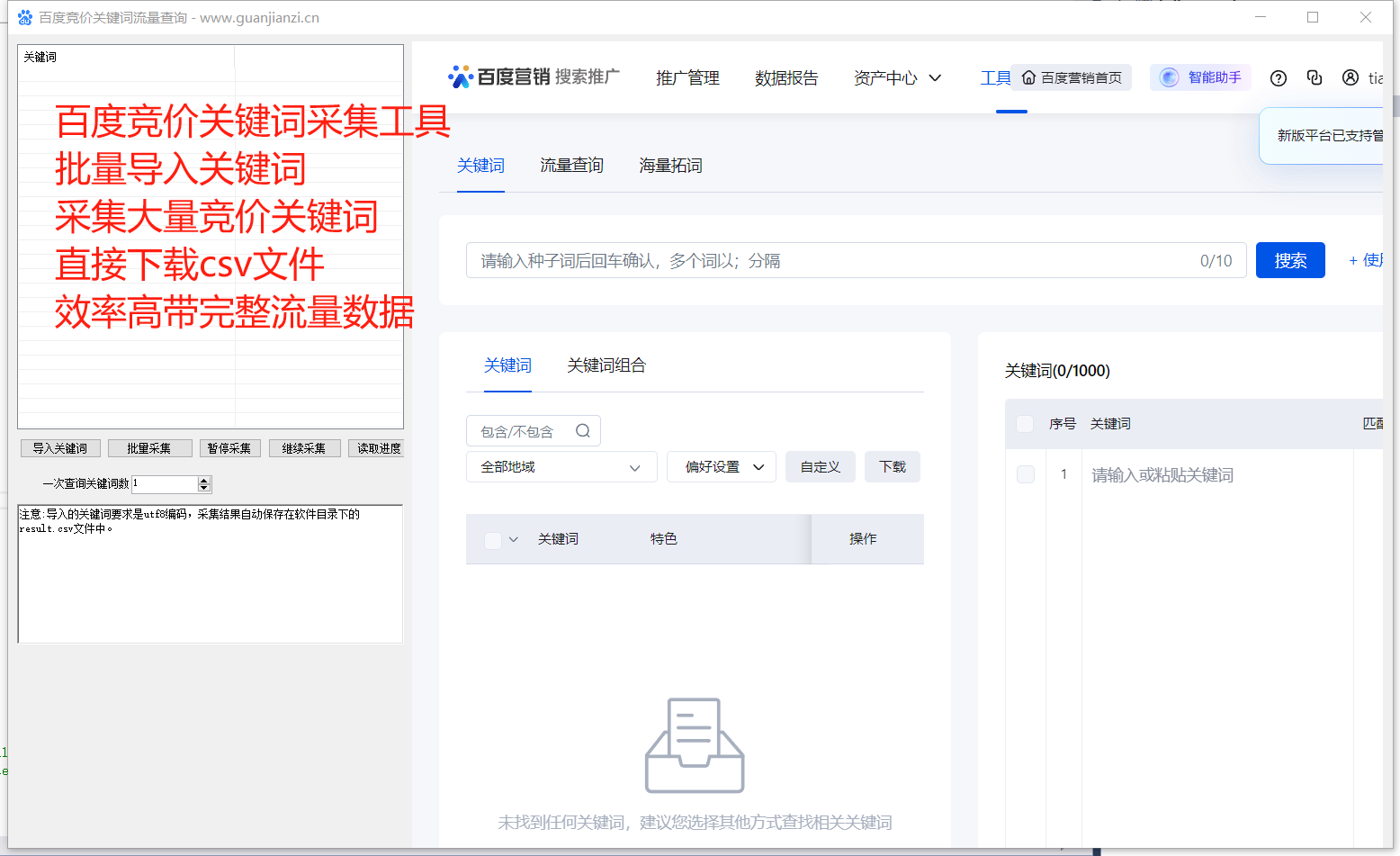Click the Baidu paw icon in title bar
The height and width of the screenshot is (856, 1400).
tap(25, 17)
